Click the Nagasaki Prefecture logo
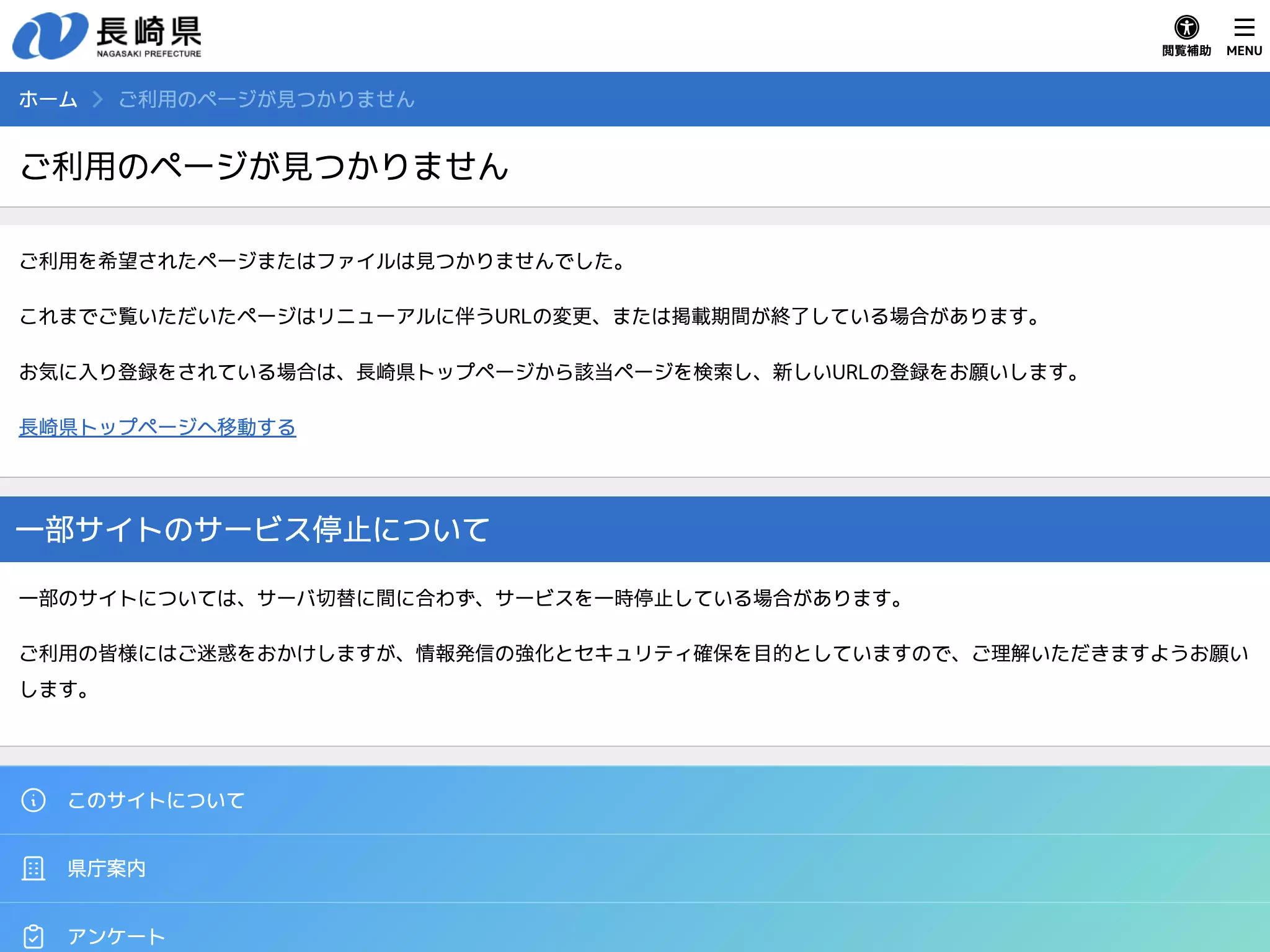This screenshot has height=952, width=1270. [107, 36]
